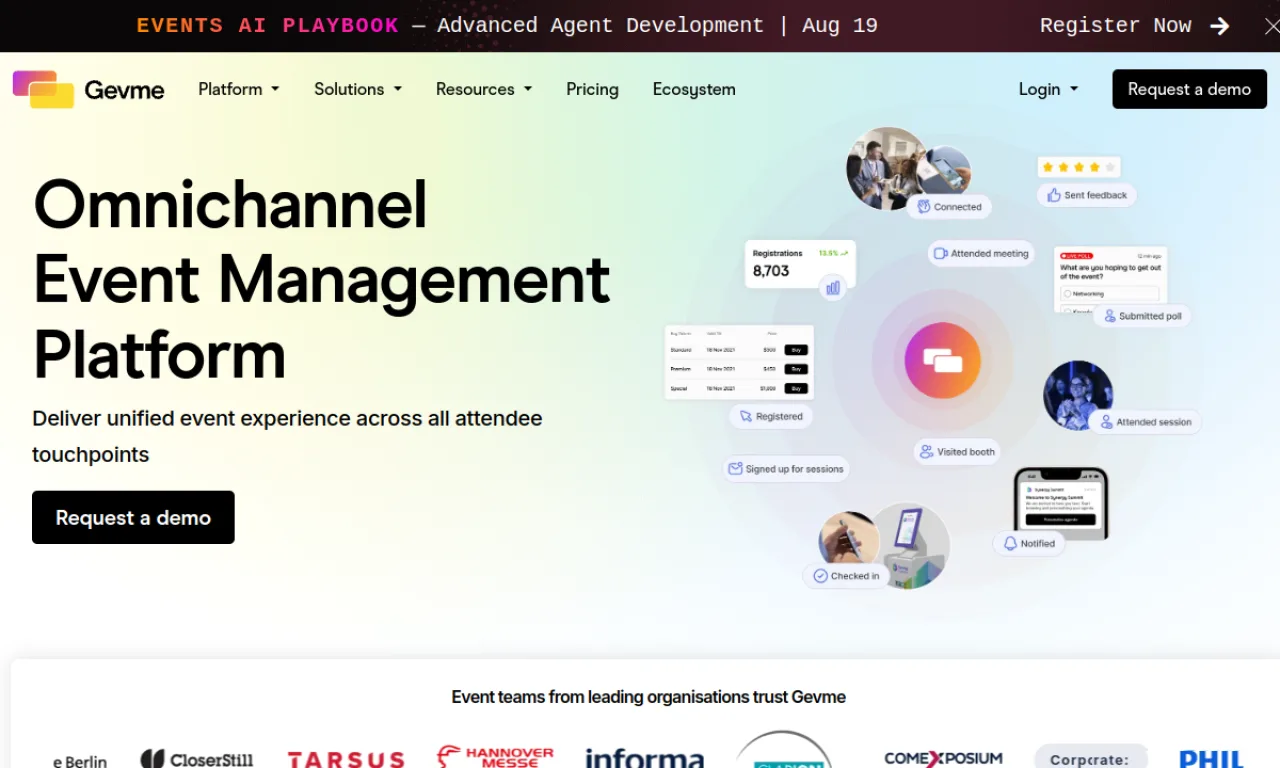Click the thumbs-up icon beside Sent feedback

click(1053, 195)
